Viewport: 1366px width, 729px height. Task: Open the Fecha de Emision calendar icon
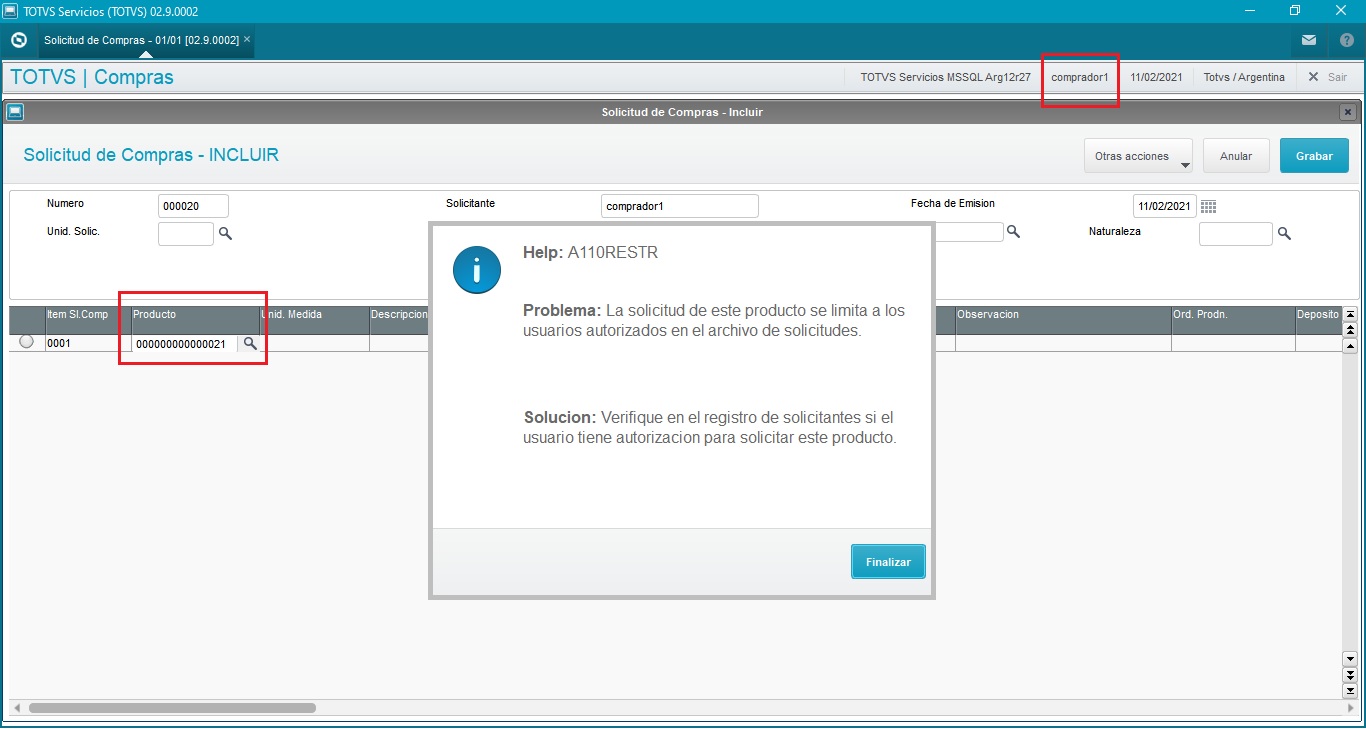point(1209,207)
